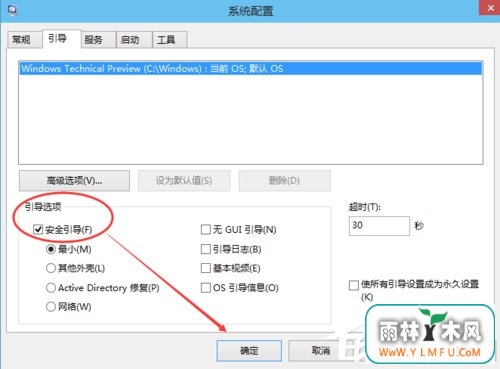Go to the 启动 tab
Screen dimensions: 500x369
[x=134, y=40]
